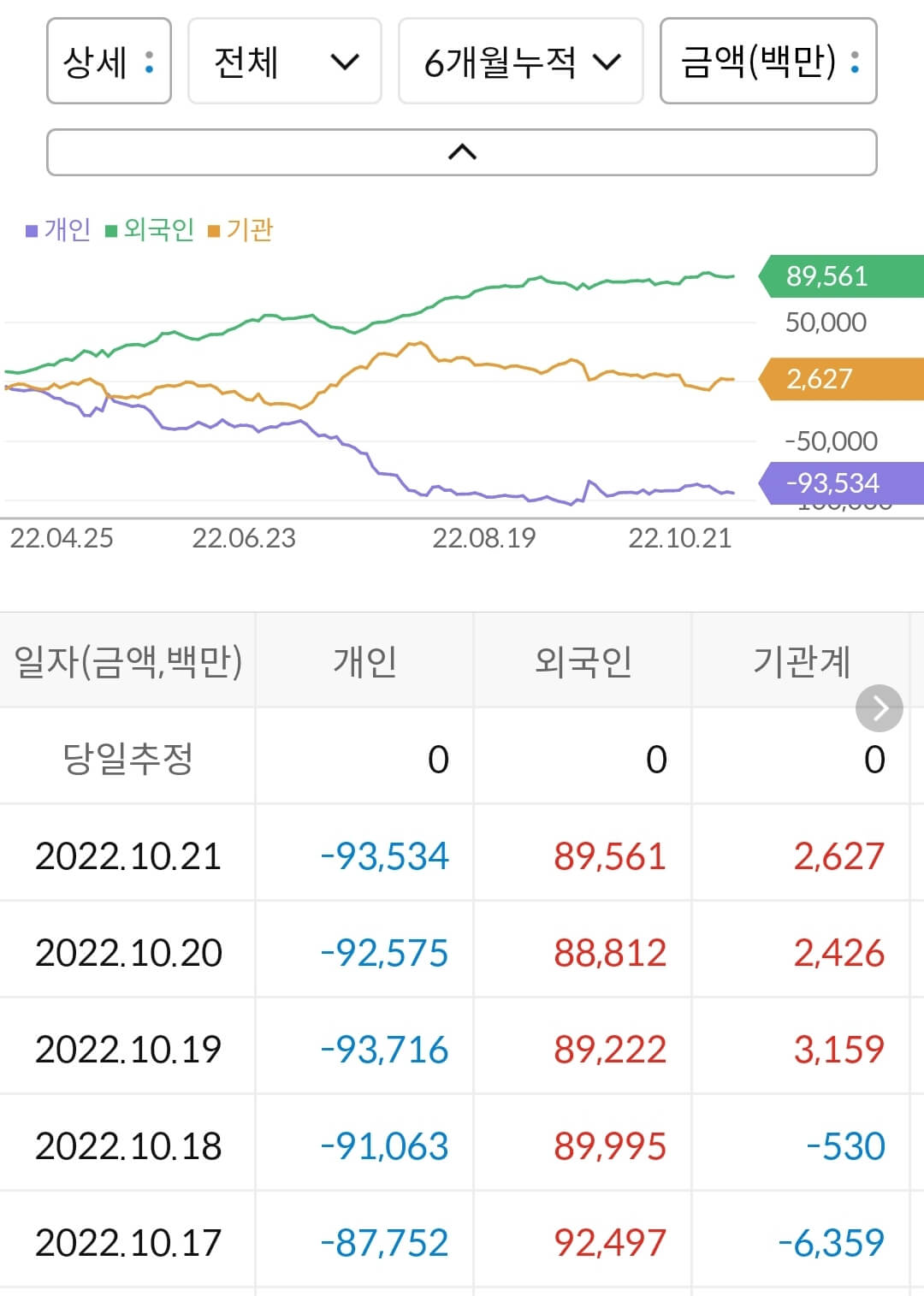
Task: Click the purple -93,534 value badge
Action: point(826,482)
